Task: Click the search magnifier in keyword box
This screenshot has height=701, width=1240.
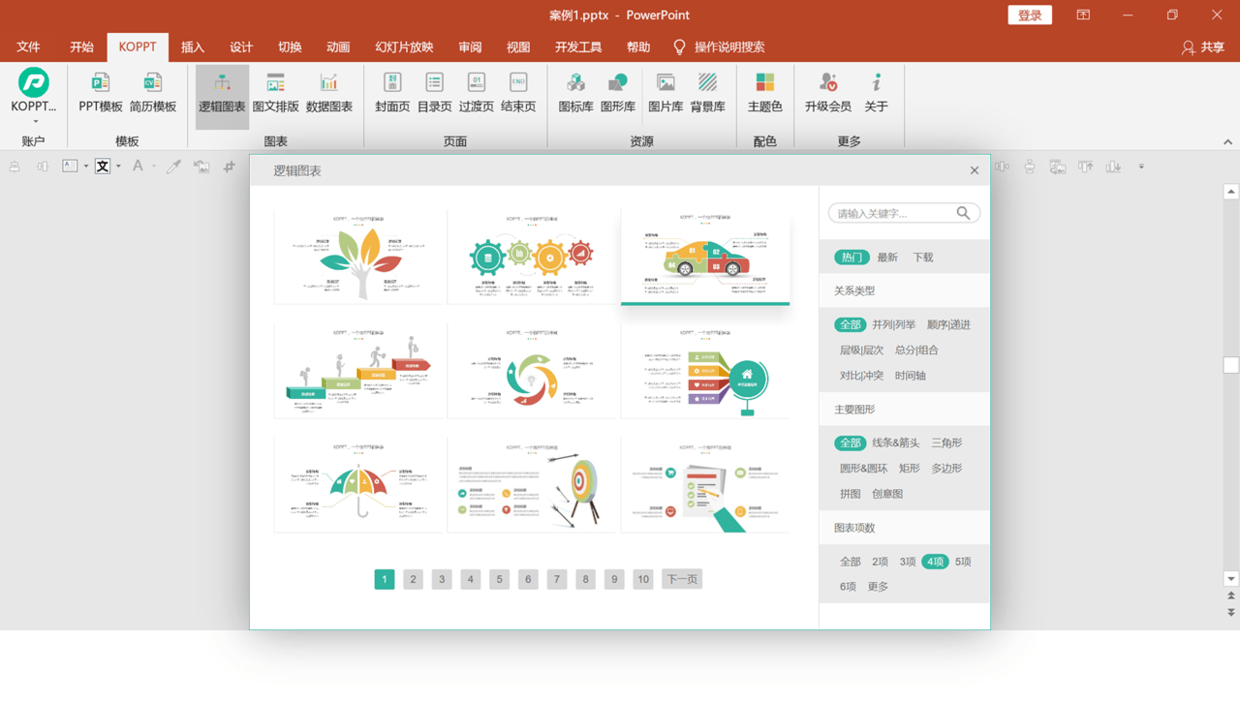Action: pos(963,213)
